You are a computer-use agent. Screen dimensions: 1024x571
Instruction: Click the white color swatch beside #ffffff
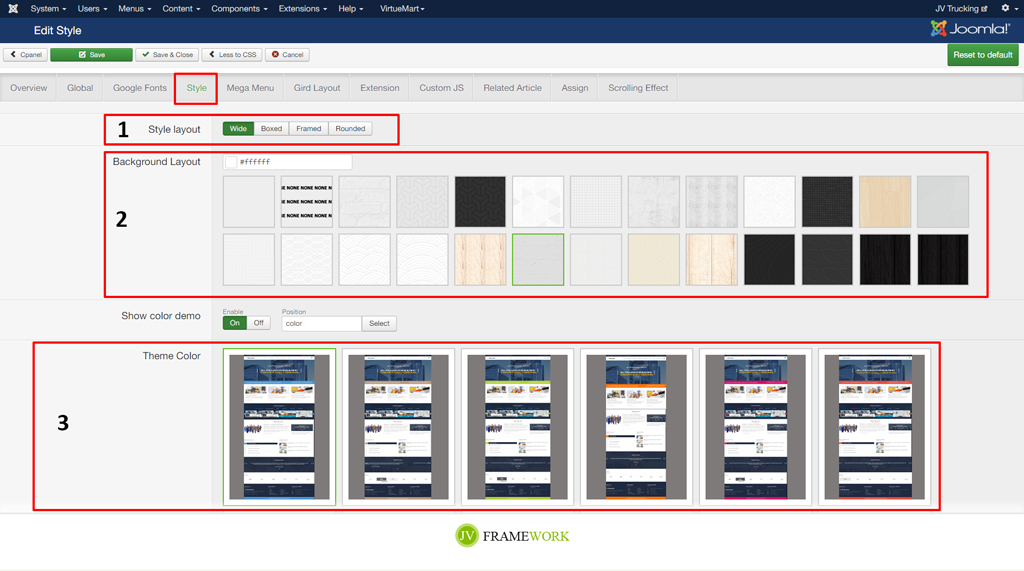click(x=231, y=162)
